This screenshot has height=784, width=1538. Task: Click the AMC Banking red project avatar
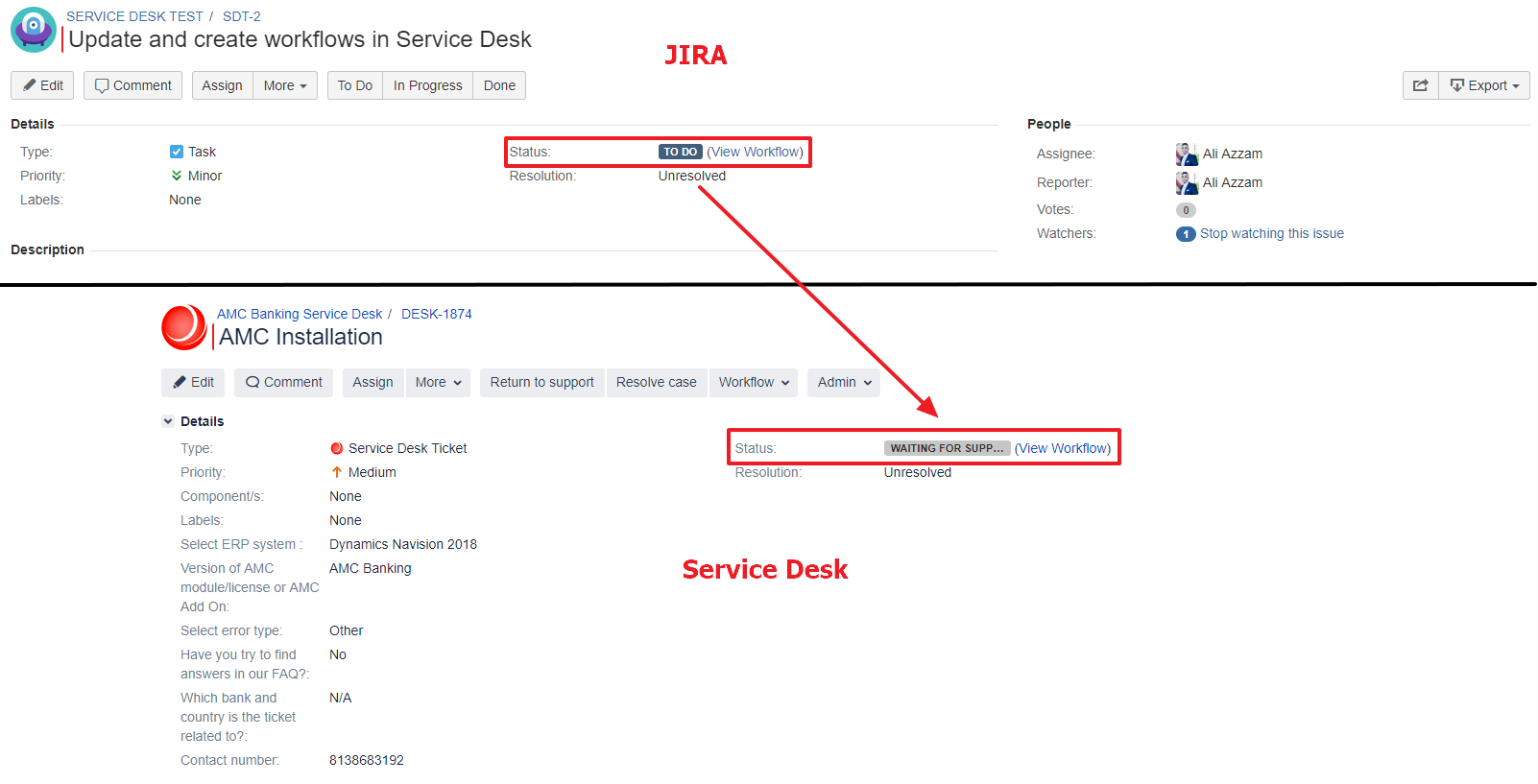pyautogui.click(x=184, y=327)
